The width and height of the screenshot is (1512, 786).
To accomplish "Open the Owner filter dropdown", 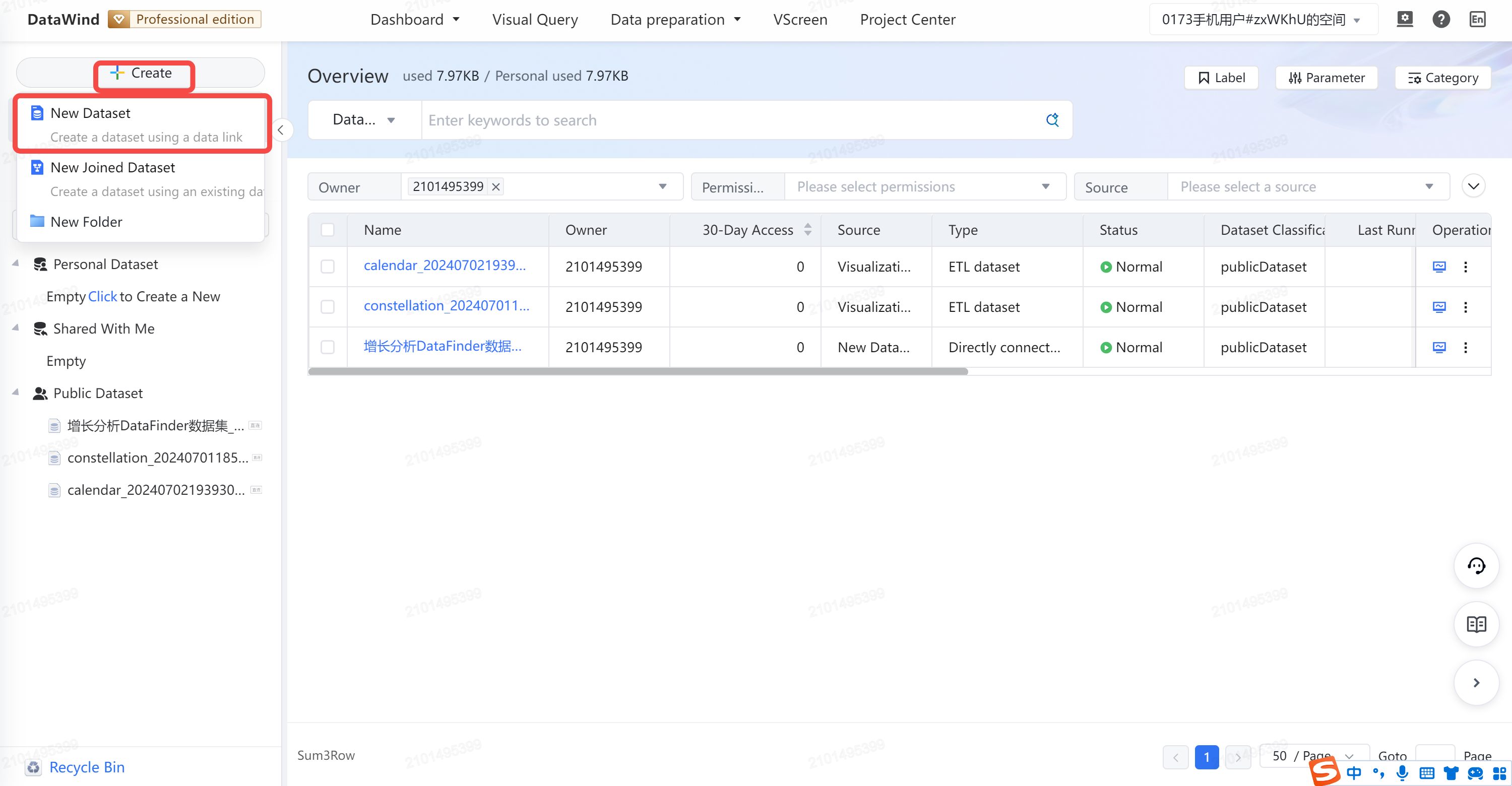I will [541, 186].
